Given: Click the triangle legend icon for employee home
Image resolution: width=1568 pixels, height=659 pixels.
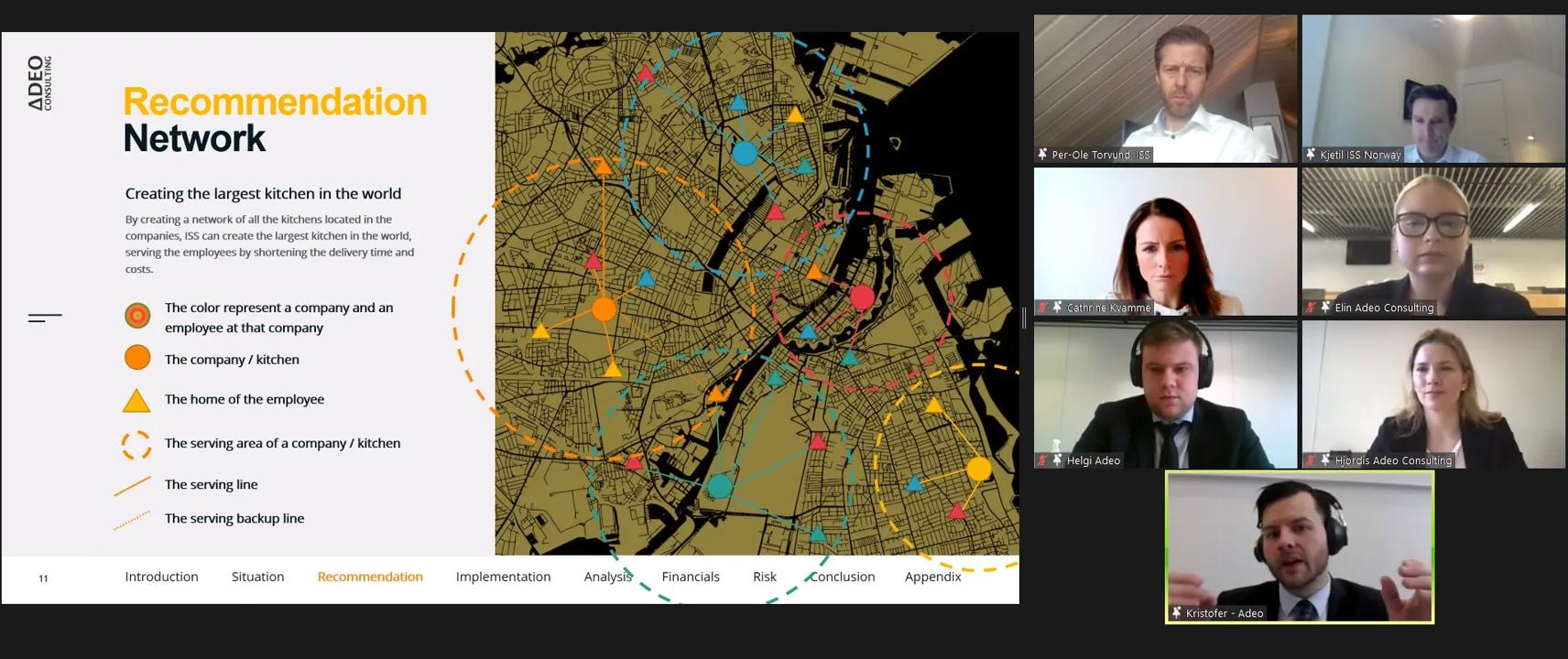Looking at the screenshot, I should point(136,400).
